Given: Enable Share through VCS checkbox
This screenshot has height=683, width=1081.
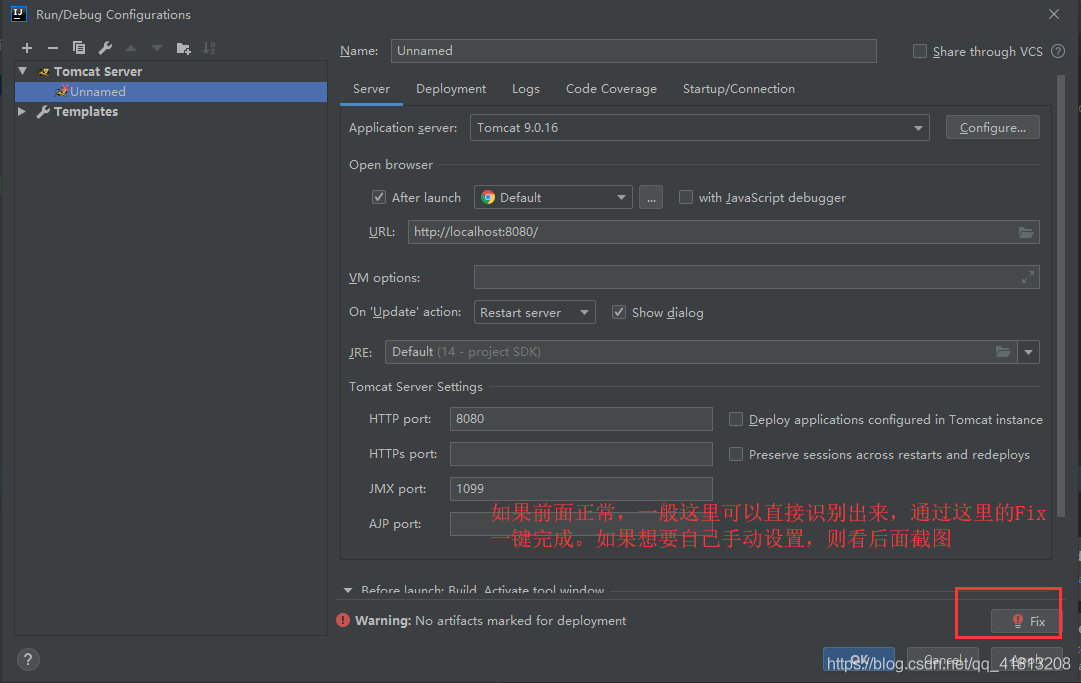Looking at the screenshot, I should (x=920, y=51).
